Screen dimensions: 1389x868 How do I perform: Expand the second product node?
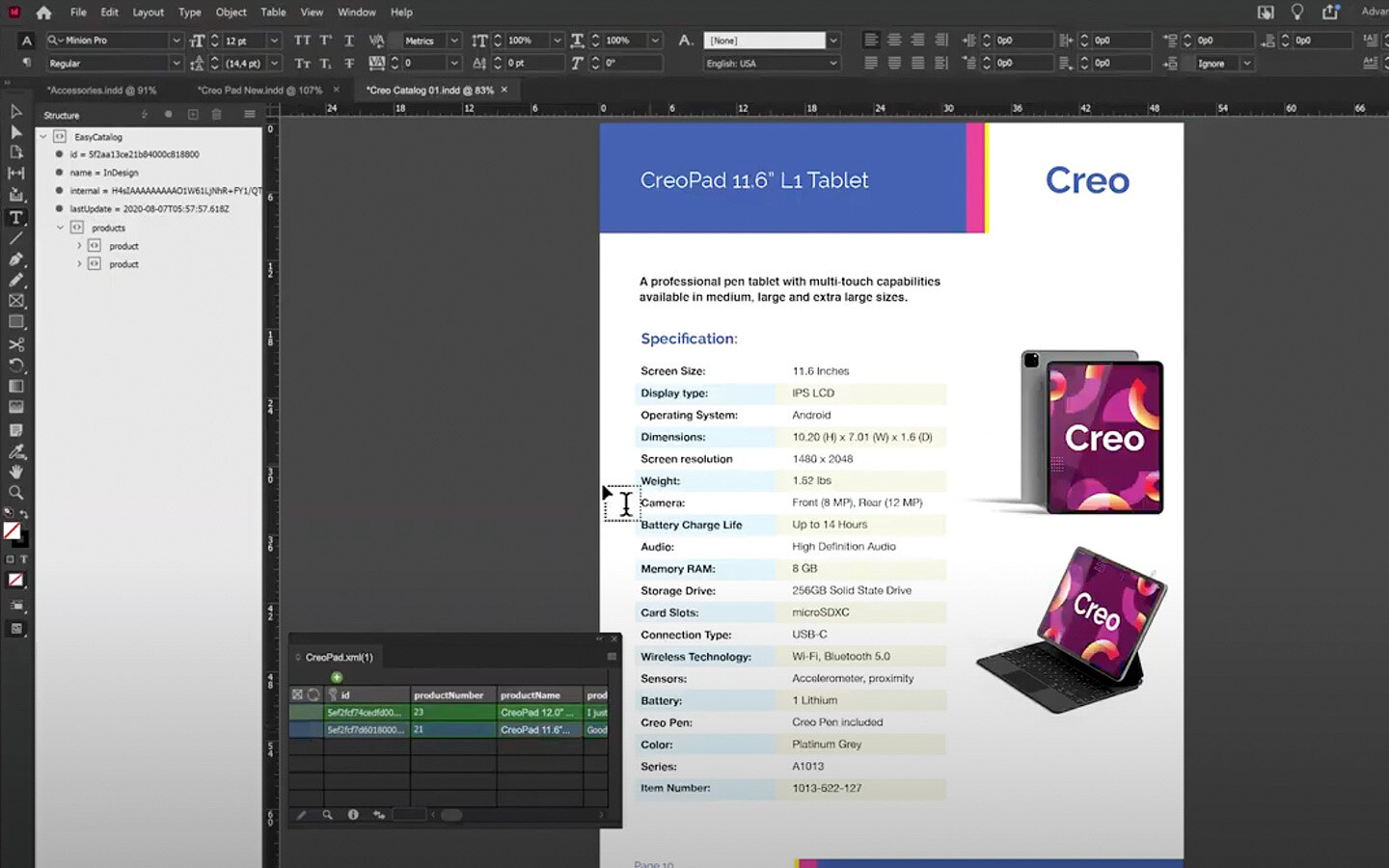pos(79,264)
